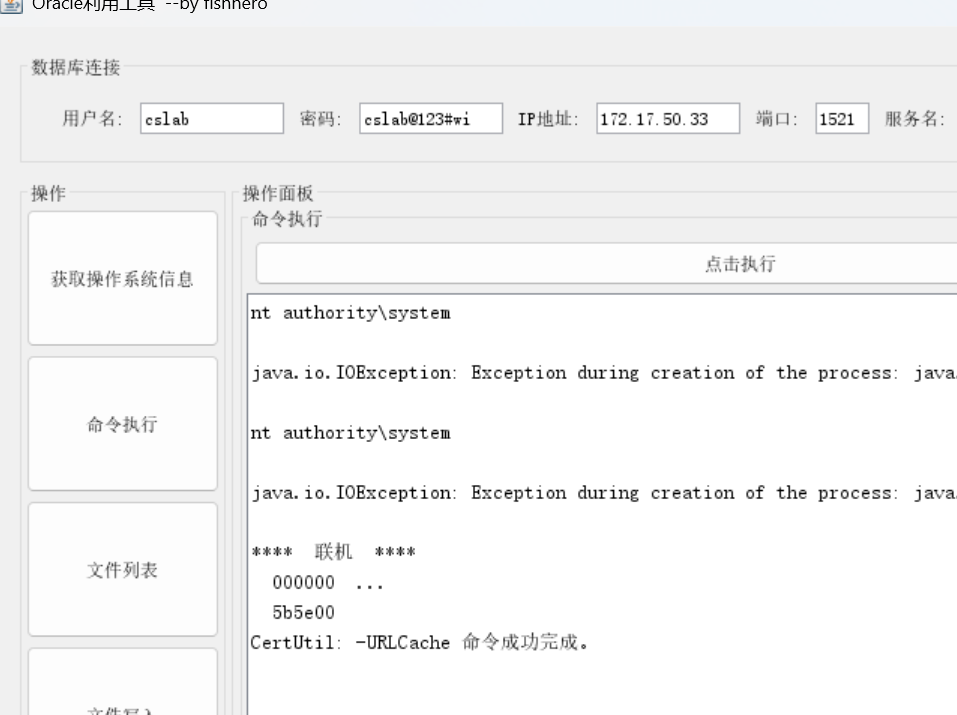Click the 操作面板 group title
Viewport: 957px width, 715px height.
pos(278,194)
